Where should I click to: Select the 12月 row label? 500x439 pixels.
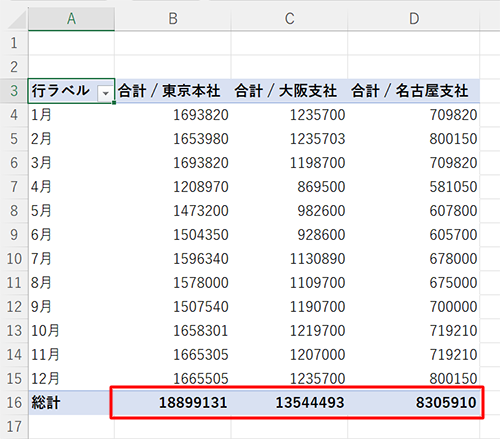pos(71,379)
